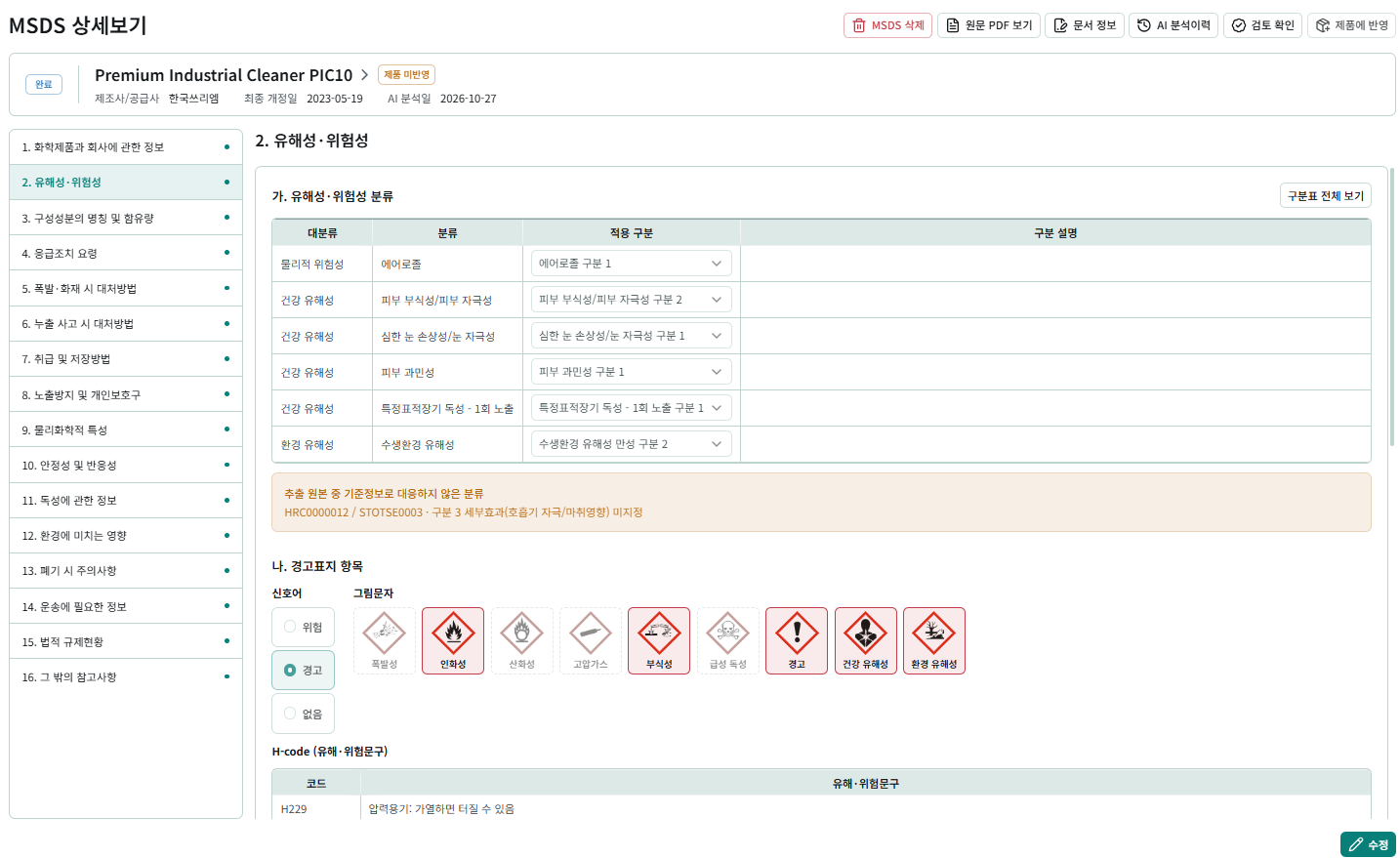Click the chevron next to Premium Industrial Cleaner PIC10
Screen dimensions: 1400x858
[x=364, y=75]
